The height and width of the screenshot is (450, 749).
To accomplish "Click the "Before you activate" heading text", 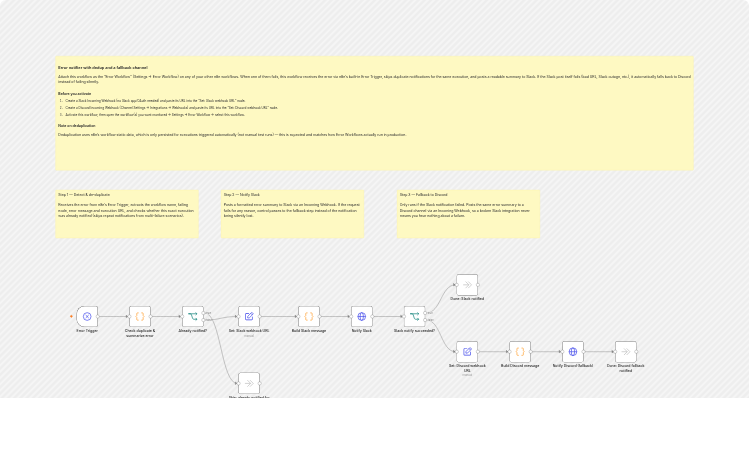I will pos(75,94).
